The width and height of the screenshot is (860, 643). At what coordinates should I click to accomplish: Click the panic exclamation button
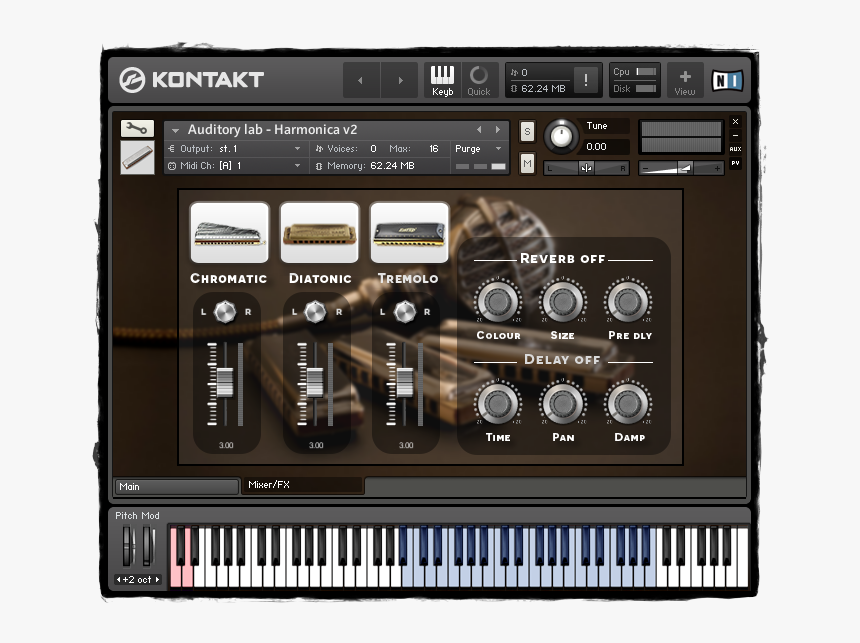pyautogui.click(x=586, y=80)
